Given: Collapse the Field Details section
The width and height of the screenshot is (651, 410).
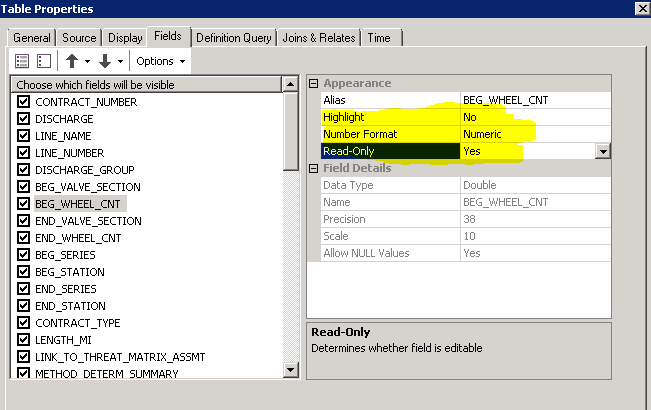Looking at the screenshot, I should [x=314, y=168].
